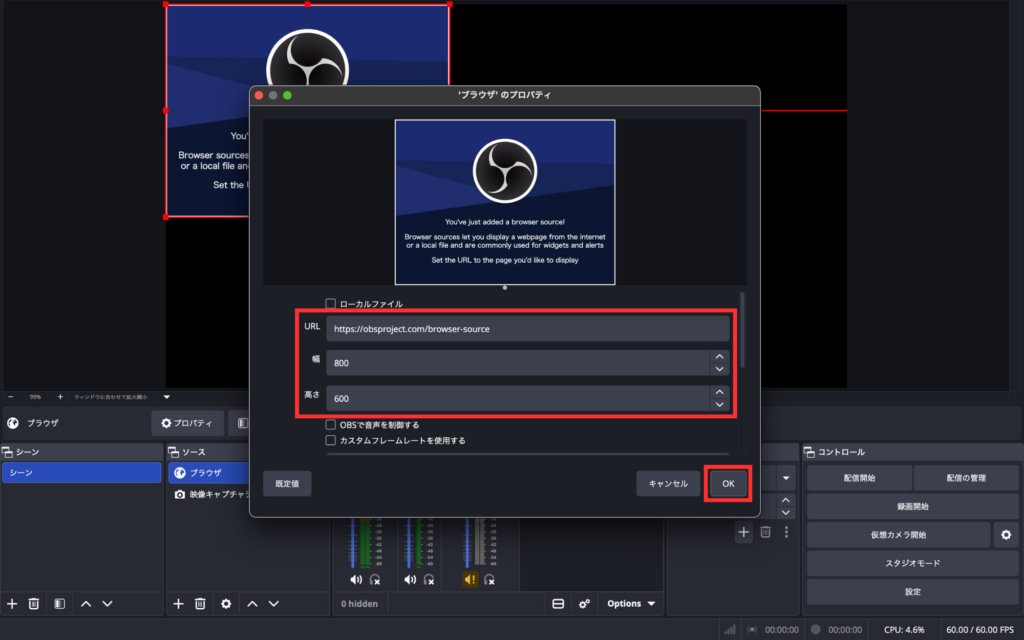The image size is (1024, 640).
Task: Click キャンセル in the properties dialog
Action: [x=668, y=483]
